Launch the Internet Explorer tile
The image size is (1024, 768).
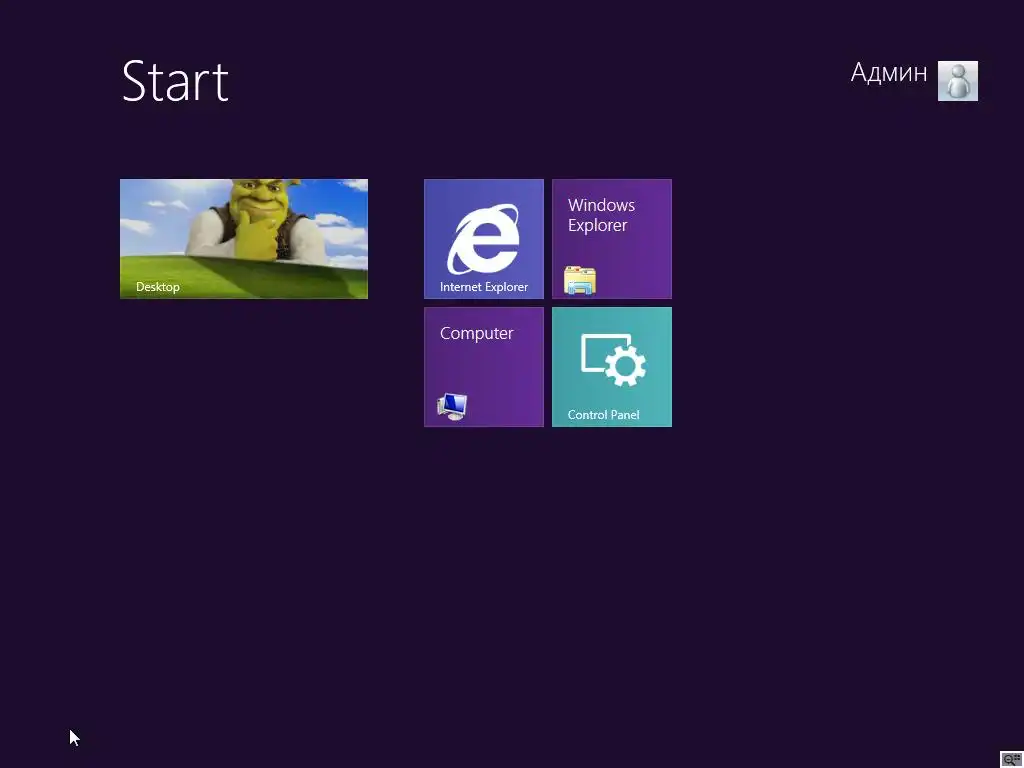point(483,238)
